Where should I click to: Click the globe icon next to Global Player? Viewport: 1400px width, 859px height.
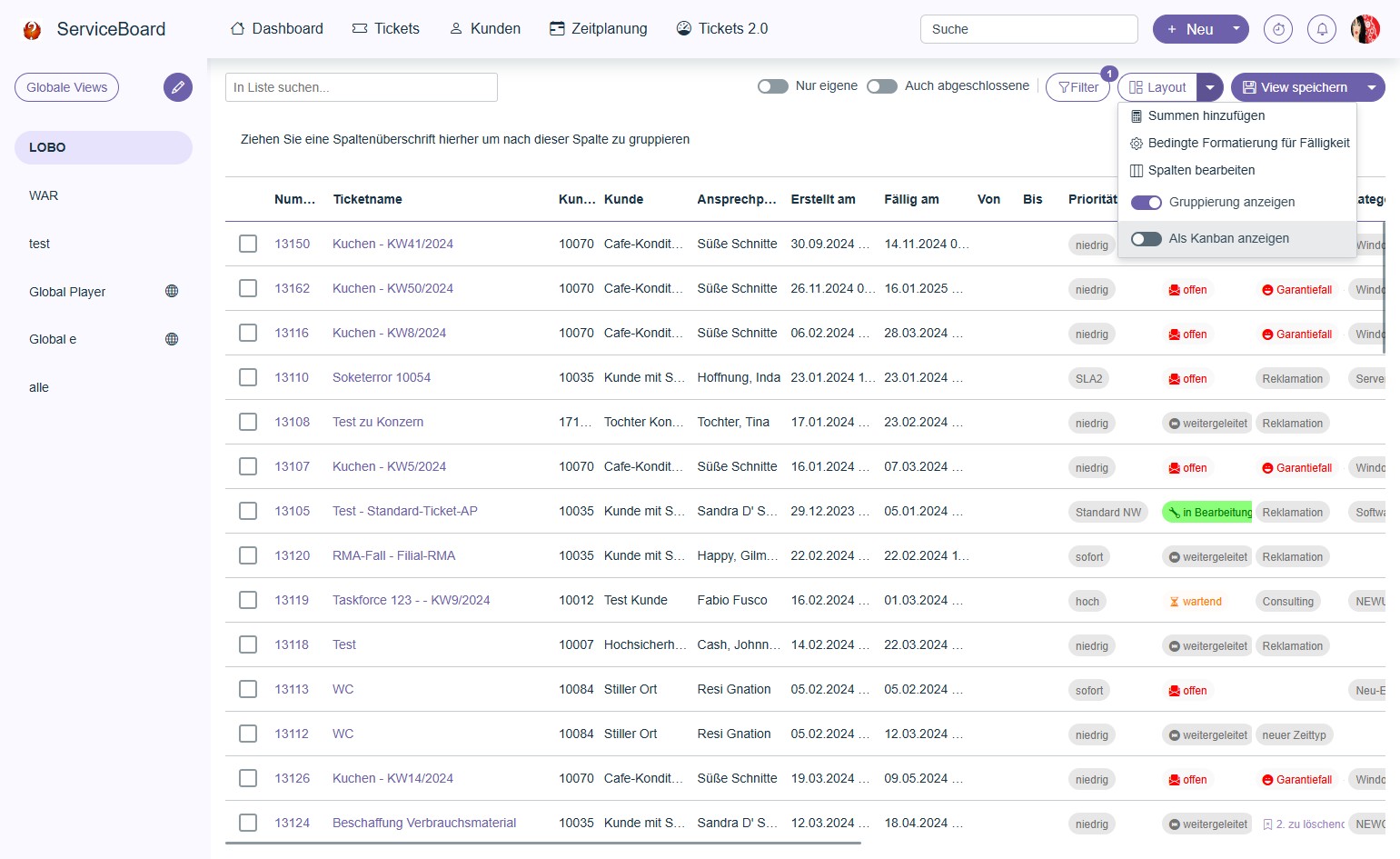[x=172, y=292]
